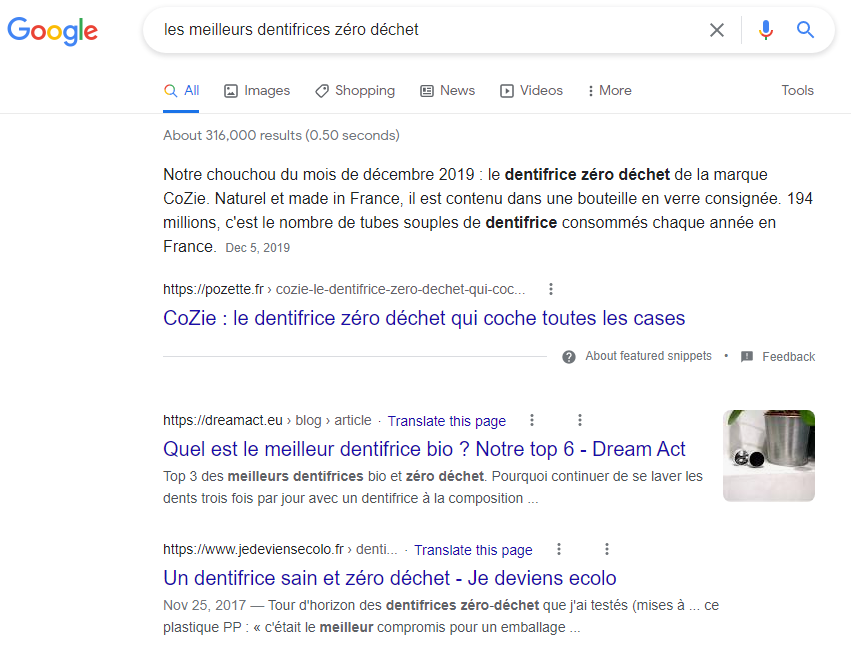Click the Feedback flag icon

[x=747, y=357]
